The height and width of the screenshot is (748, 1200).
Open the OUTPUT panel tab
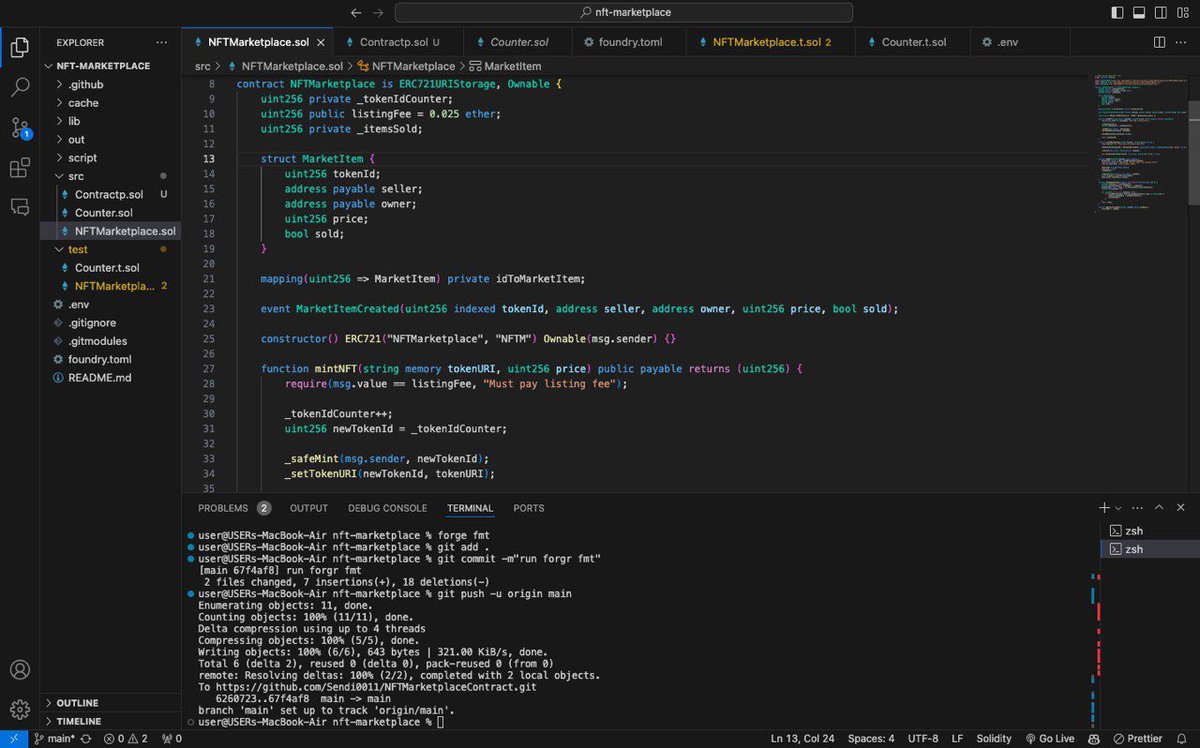click(x=309, y=508)
